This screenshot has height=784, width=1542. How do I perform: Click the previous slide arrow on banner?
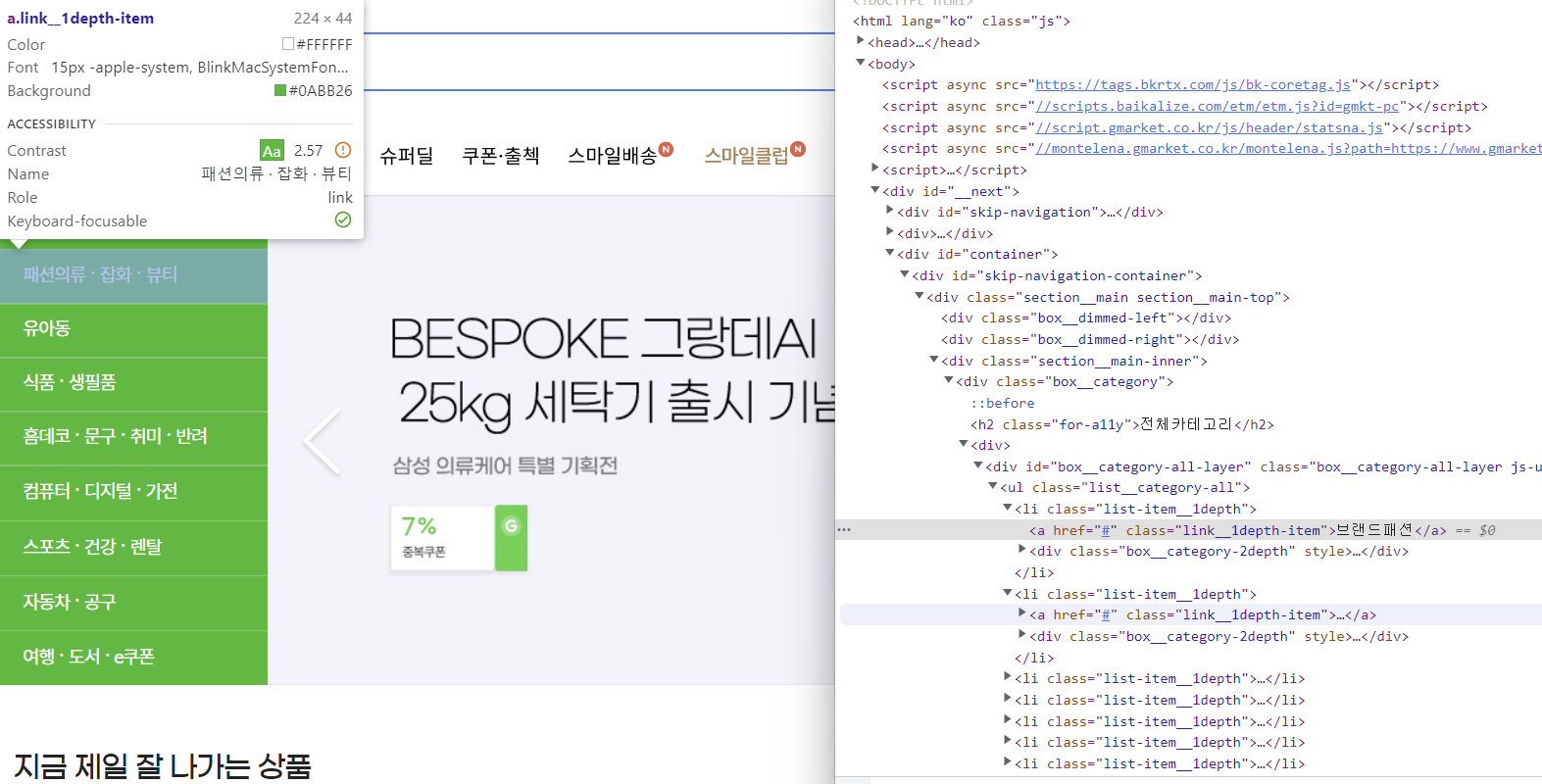click(x=322, y=442)
